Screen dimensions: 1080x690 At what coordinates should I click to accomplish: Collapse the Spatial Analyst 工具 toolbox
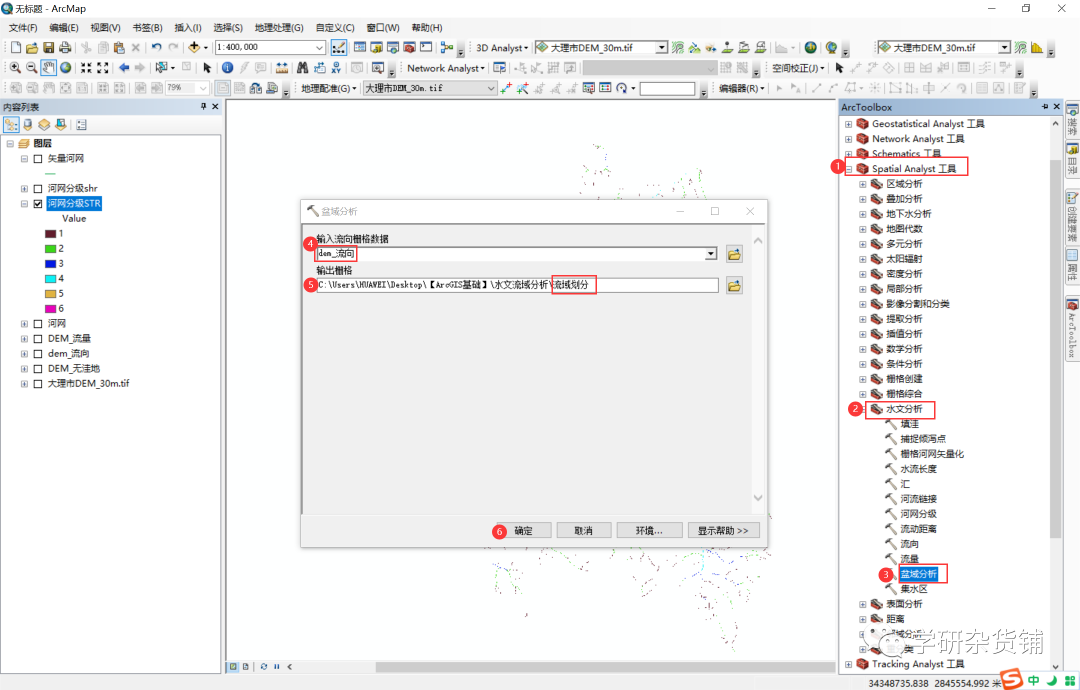[x=849, y=169]
